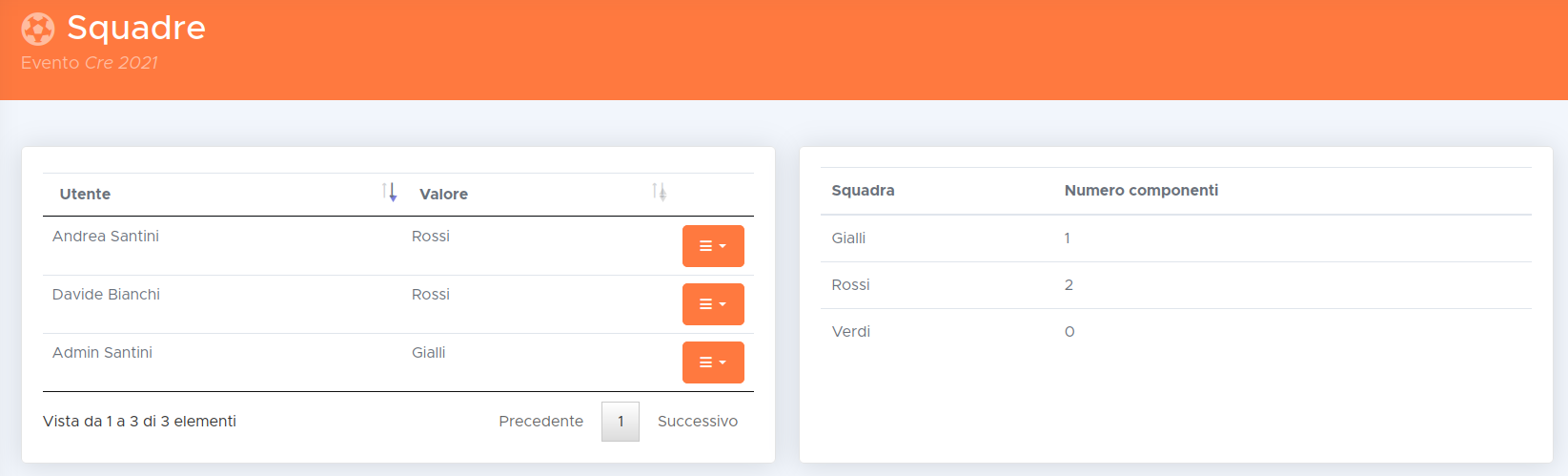The image size is (1568, 476).
Task: Go to Precedente page
Action: click(540, 422)
